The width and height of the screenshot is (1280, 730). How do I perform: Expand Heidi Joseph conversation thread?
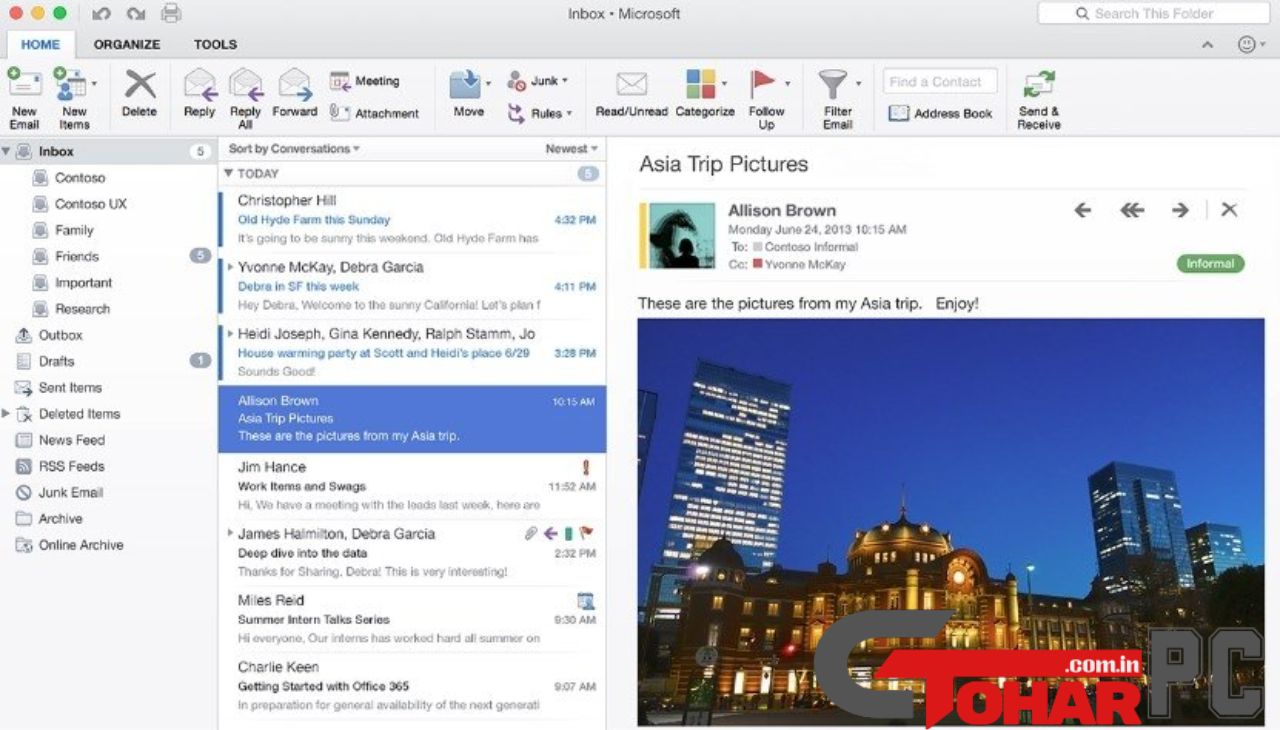tap(231, 334)
